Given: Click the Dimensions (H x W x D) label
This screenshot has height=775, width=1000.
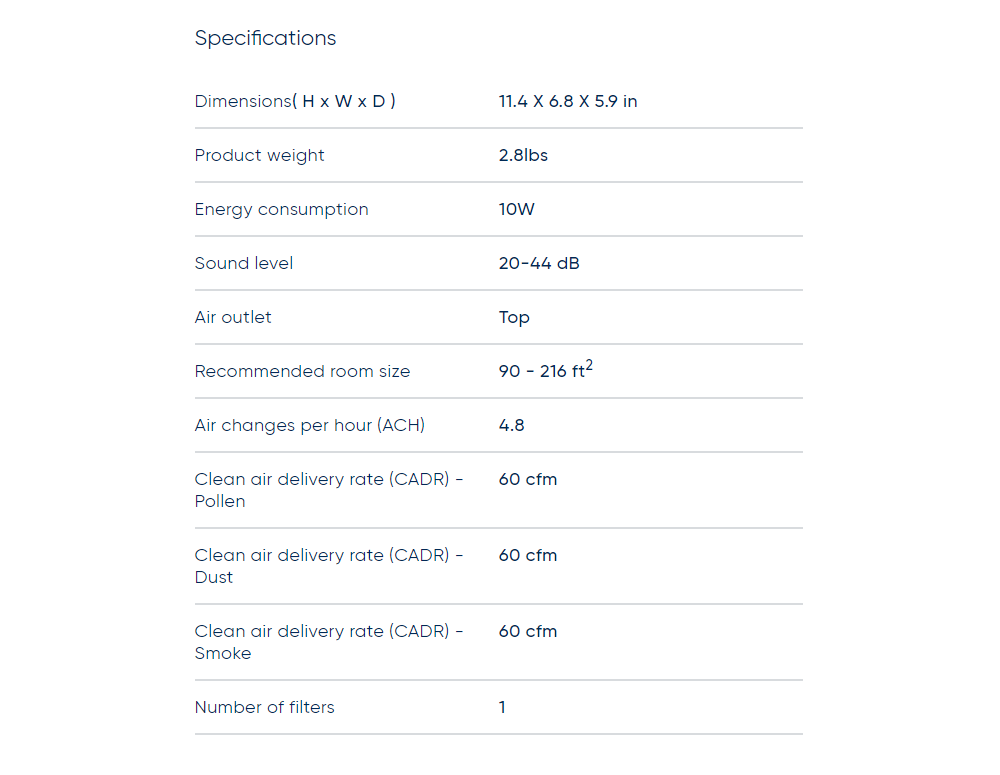Looking at the screenshot, I should (295, 101).
